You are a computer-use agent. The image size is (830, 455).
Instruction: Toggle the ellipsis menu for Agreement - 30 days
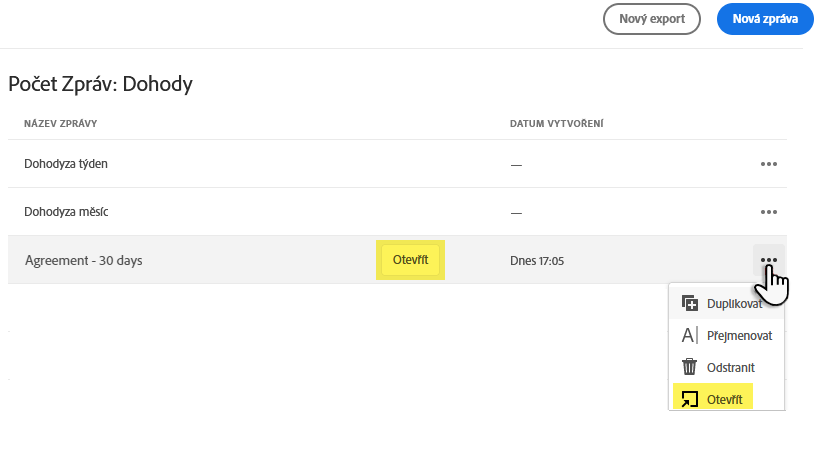[769, 260]
